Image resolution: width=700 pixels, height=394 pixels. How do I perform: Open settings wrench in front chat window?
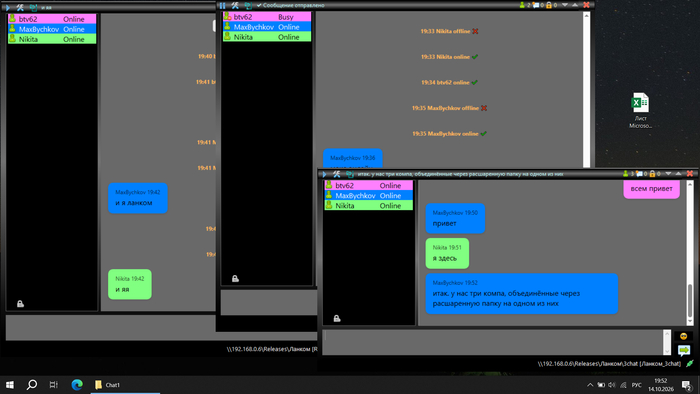[337, 174]
